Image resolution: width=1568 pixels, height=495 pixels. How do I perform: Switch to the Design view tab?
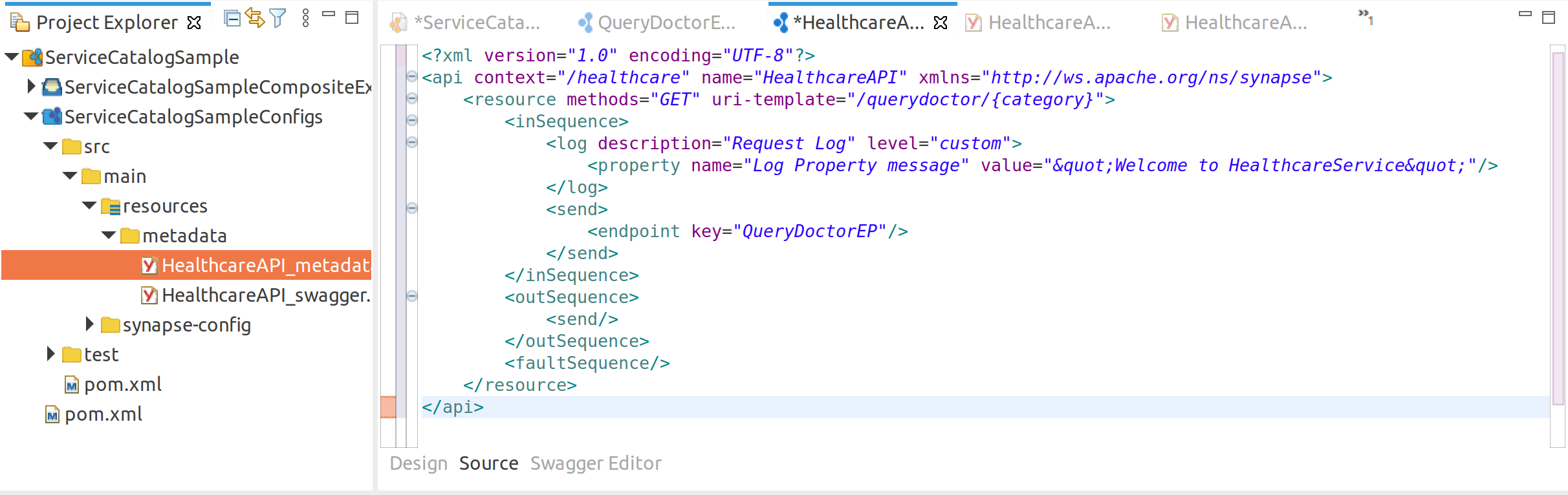coord(419,463)
